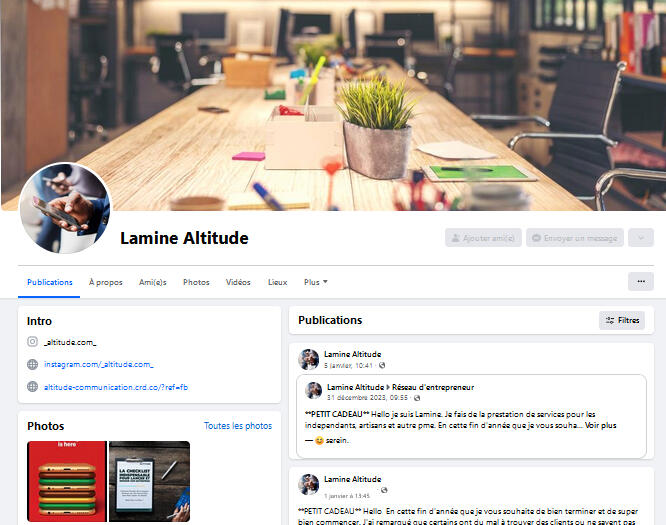Open the Filtres options for publications
This screenshot has height=525, width=666.
(622, 320)
